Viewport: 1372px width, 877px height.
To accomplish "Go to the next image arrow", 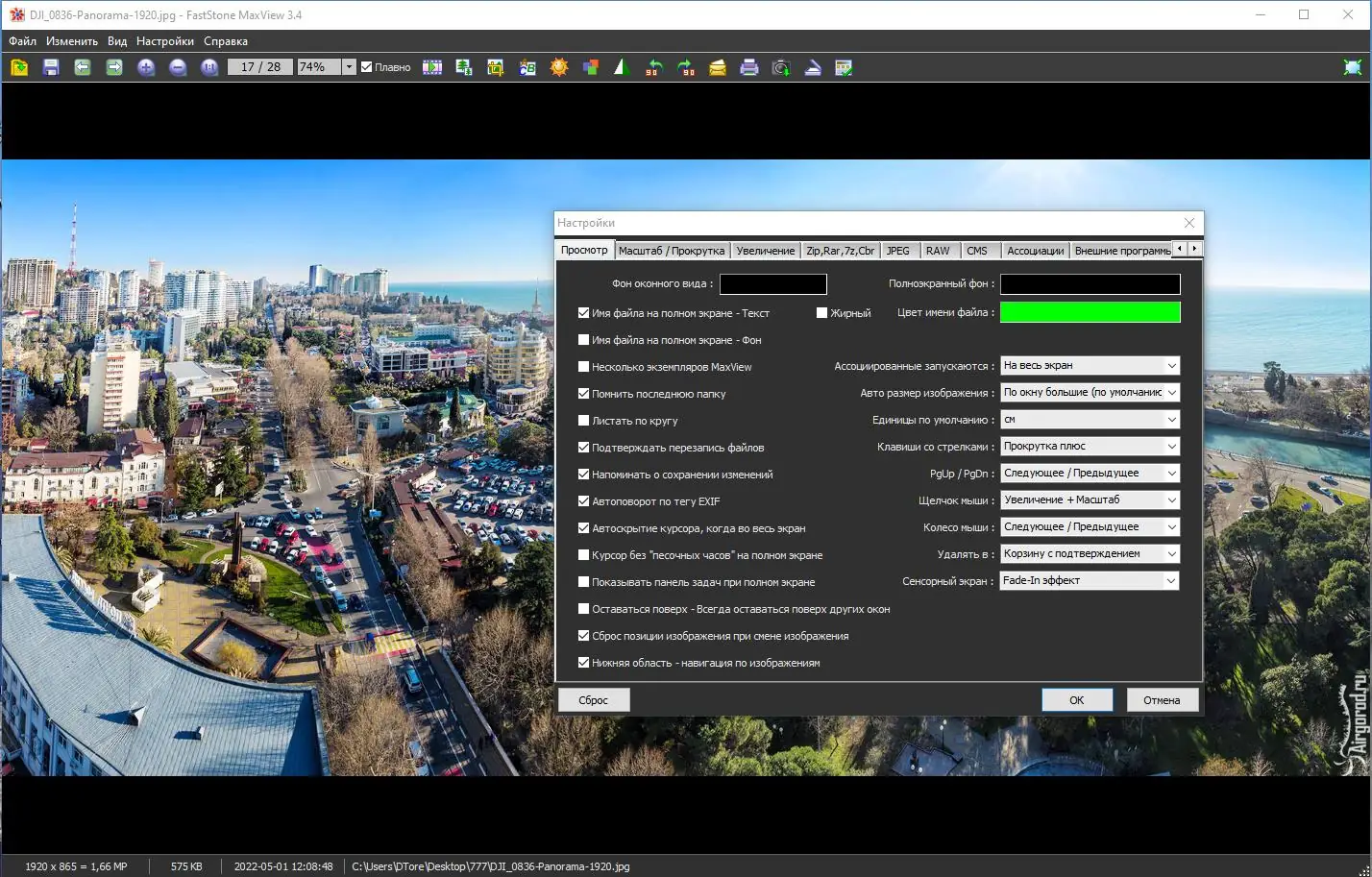I will click(x=114, y=67).
